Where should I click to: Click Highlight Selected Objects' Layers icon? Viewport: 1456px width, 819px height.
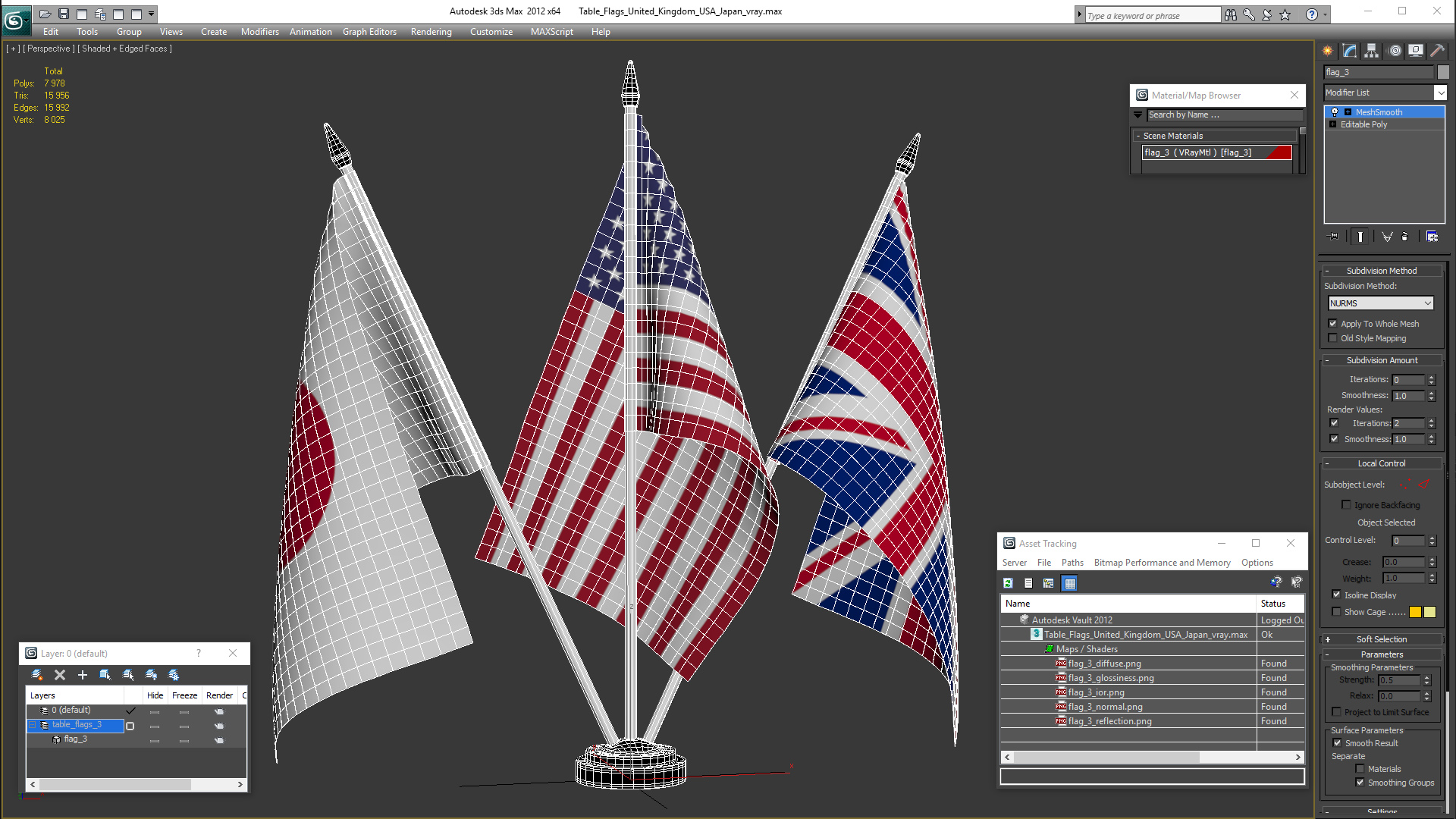128,675
